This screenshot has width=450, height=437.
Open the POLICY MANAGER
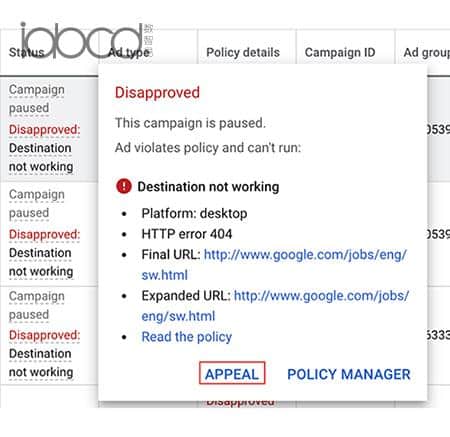[x=349, y=374]
